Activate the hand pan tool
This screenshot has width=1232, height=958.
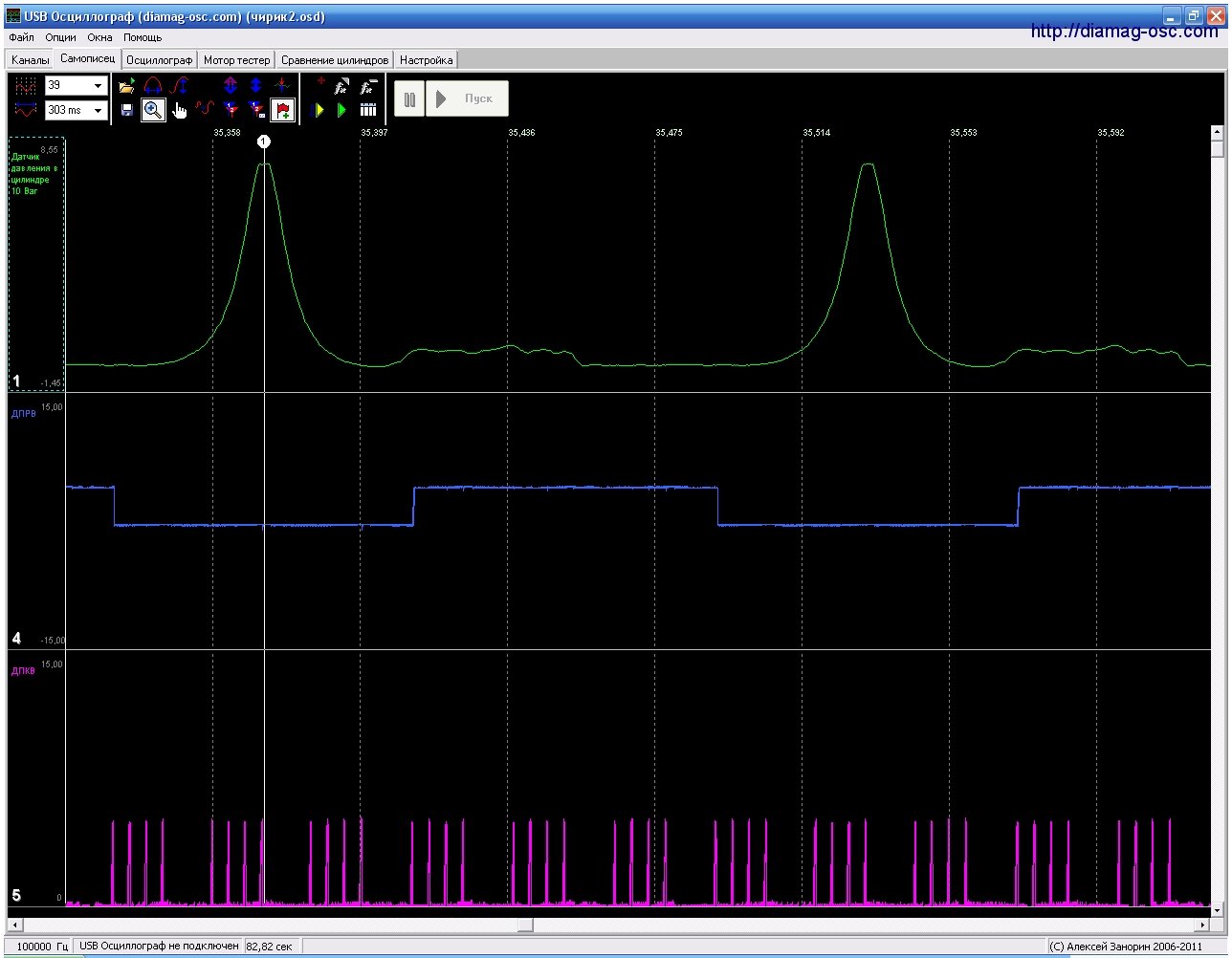179,110
